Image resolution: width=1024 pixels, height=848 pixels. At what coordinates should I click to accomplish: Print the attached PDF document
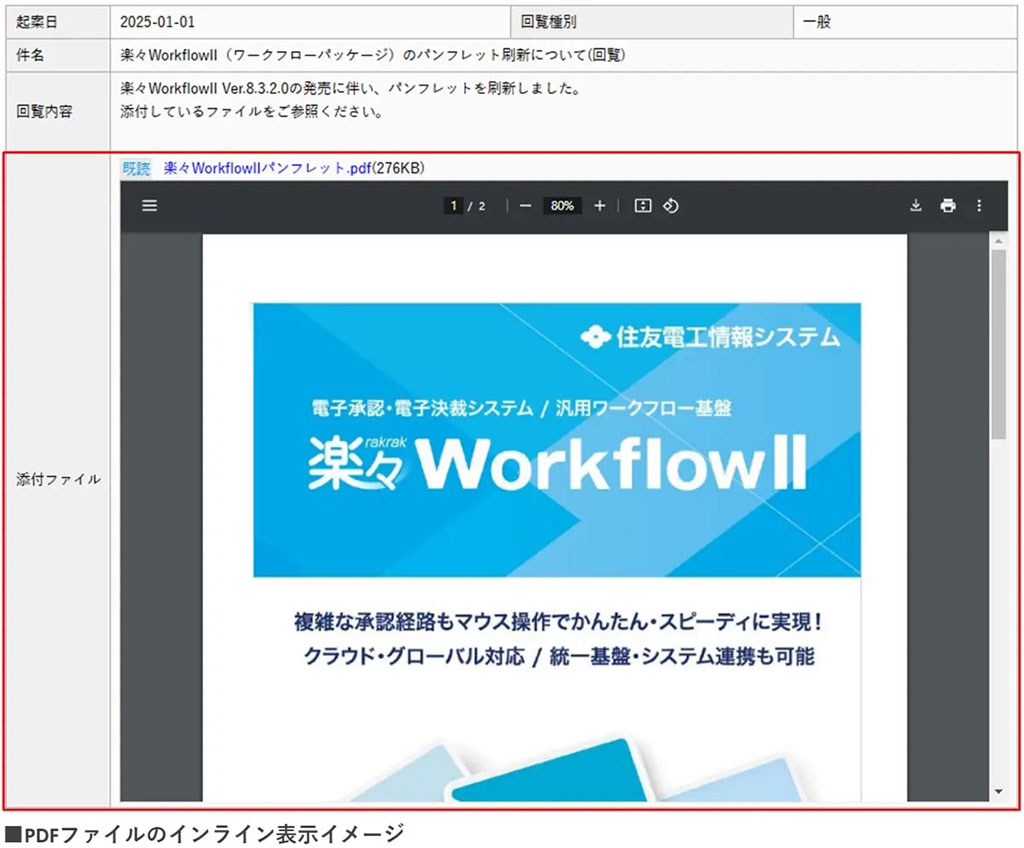coord(948,206)
